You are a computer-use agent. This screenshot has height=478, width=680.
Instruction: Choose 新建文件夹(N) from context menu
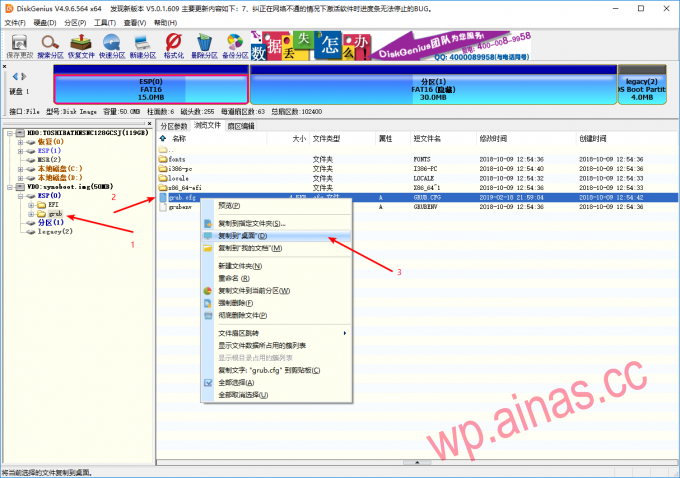(276, 266)
